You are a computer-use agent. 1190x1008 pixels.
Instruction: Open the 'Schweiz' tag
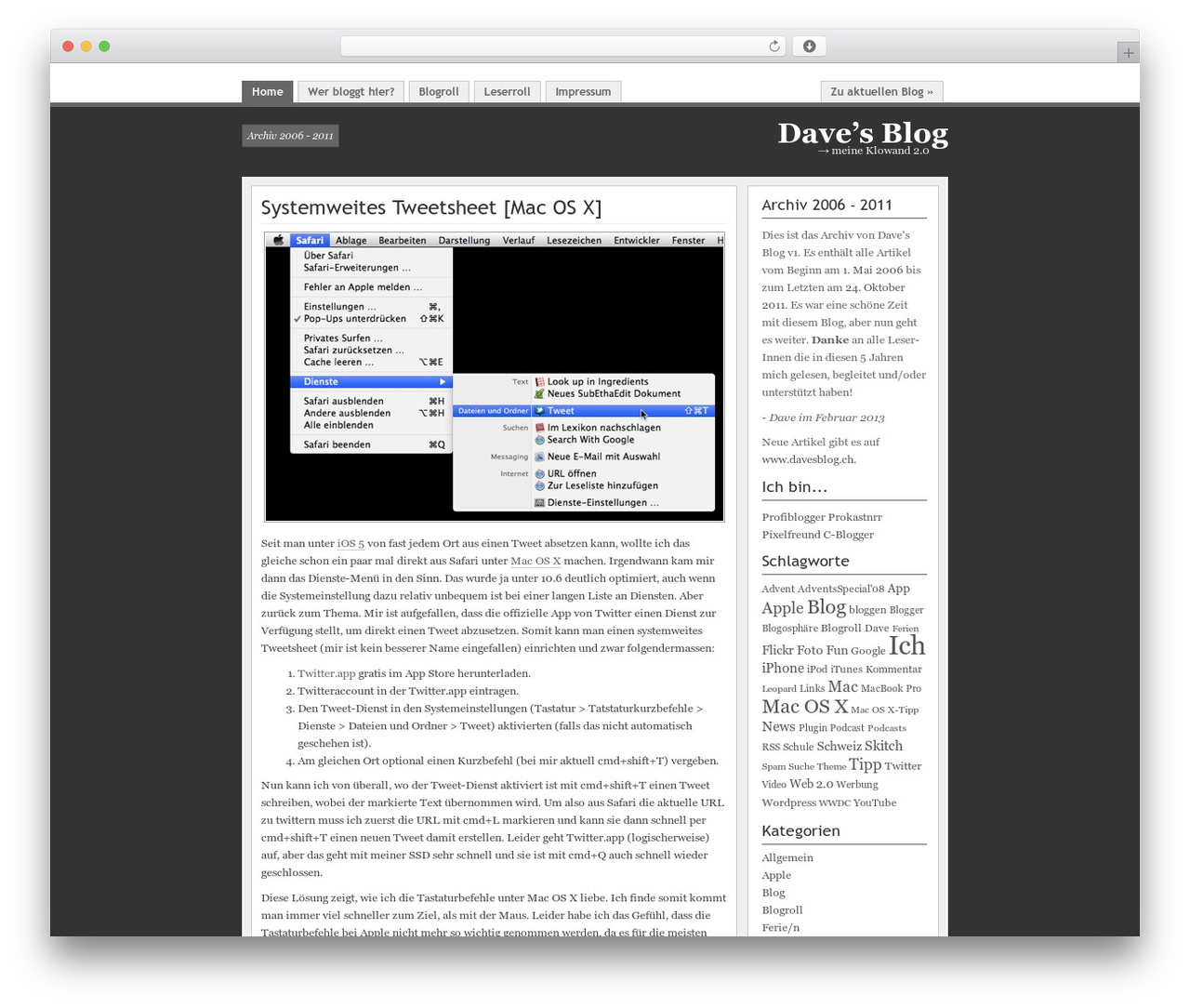(x=839, y=746)
